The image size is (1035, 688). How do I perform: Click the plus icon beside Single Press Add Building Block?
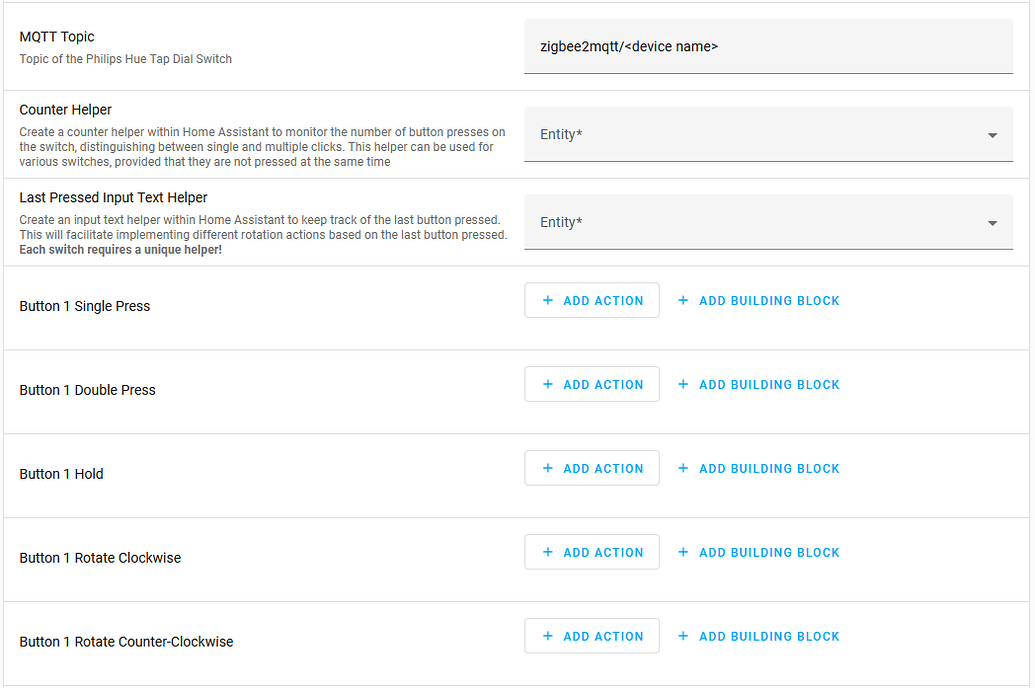683,300
